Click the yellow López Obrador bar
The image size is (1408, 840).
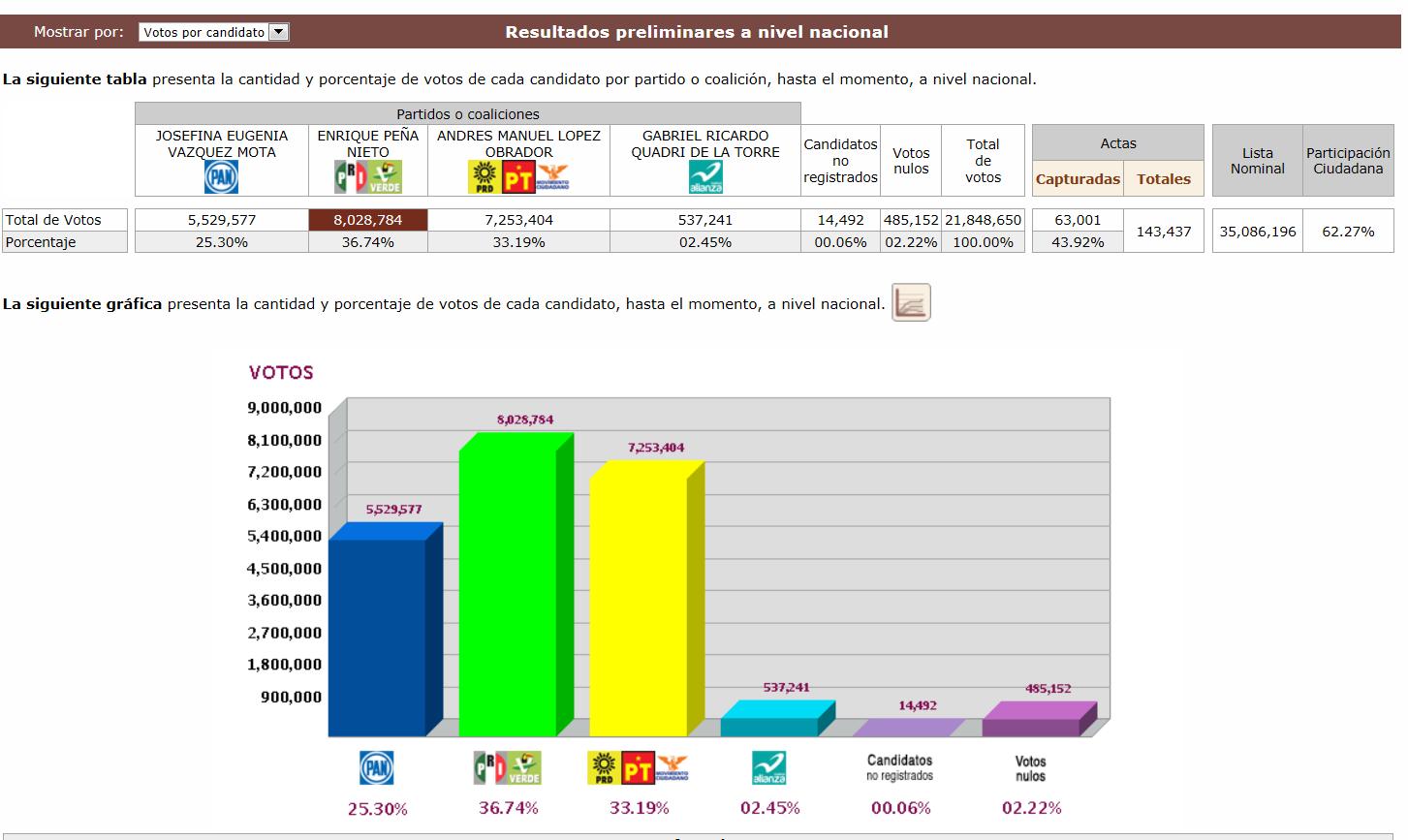[x=639, y=606]
